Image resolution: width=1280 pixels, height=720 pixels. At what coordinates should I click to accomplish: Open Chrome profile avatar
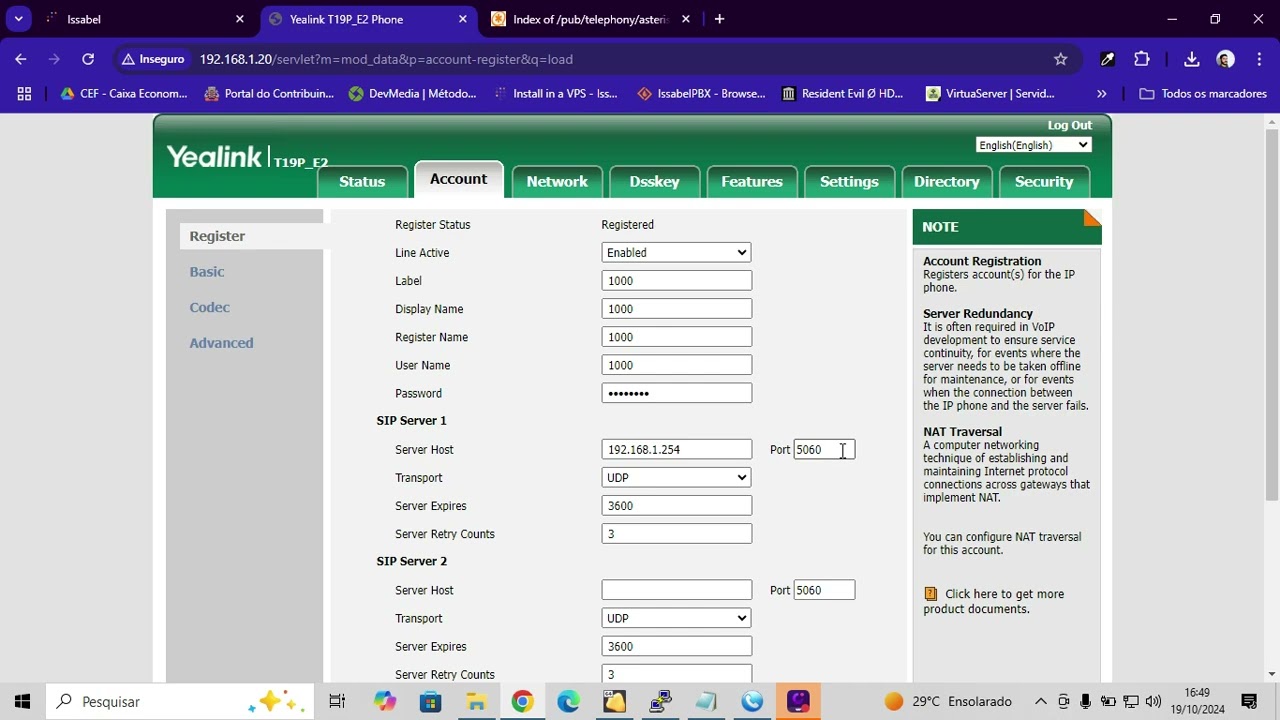1226,59
